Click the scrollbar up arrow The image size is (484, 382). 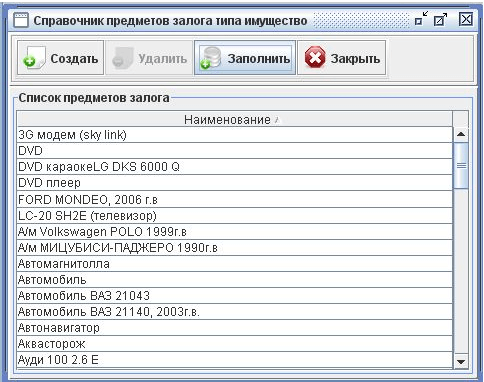pos(461,134)
